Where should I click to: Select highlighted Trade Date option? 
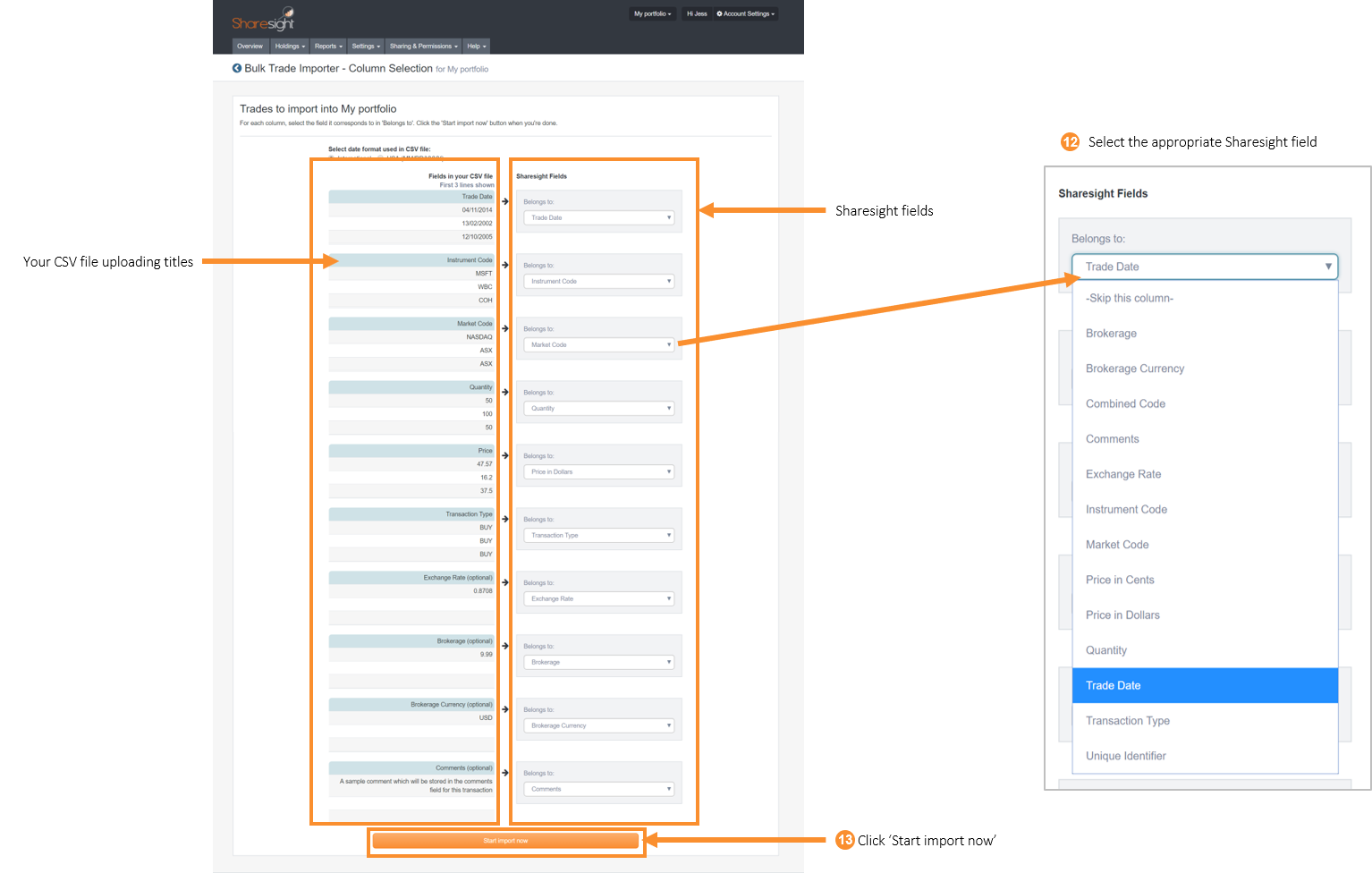(1205, 685)
